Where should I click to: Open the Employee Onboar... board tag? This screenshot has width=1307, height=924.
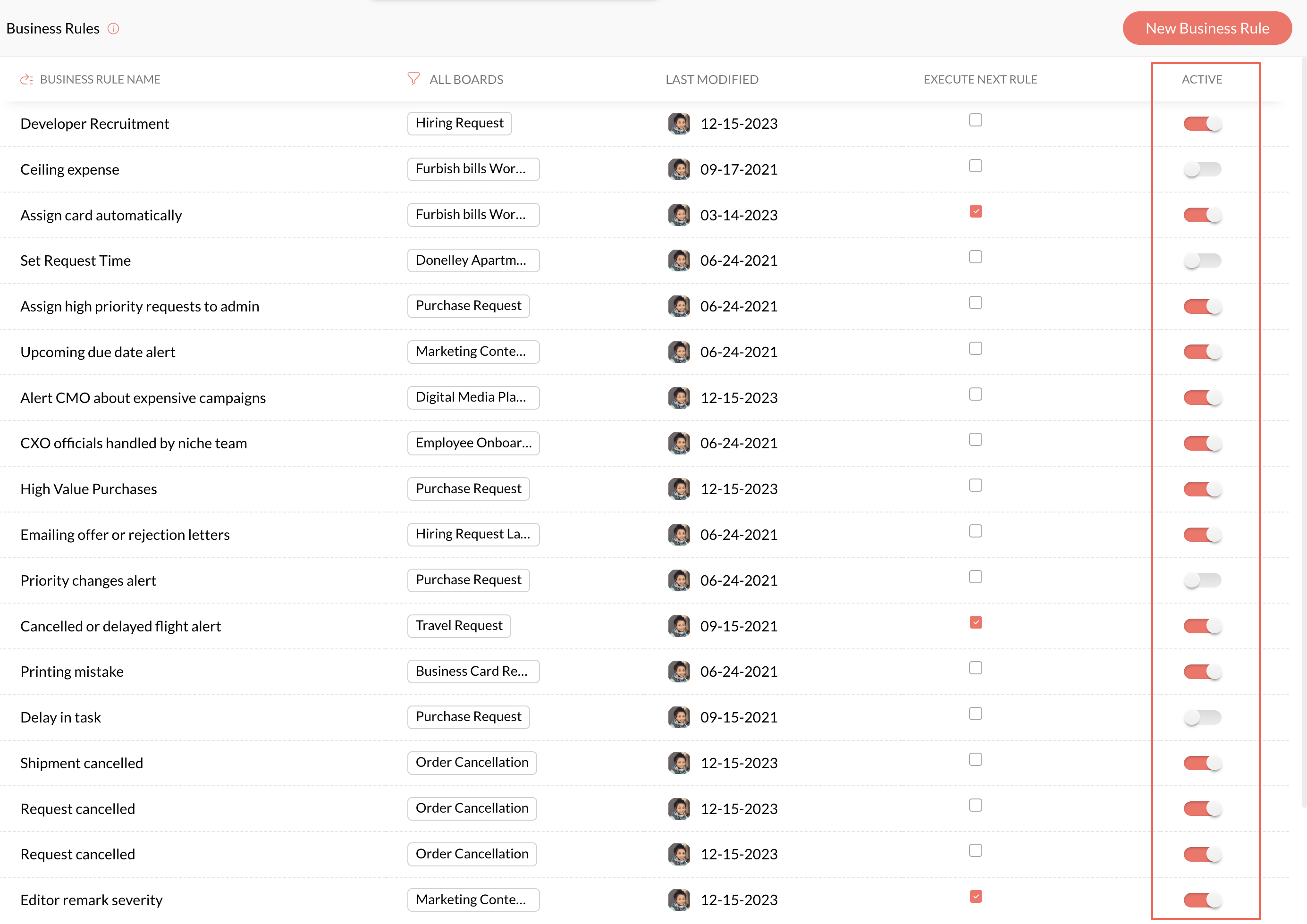[473, 443]
